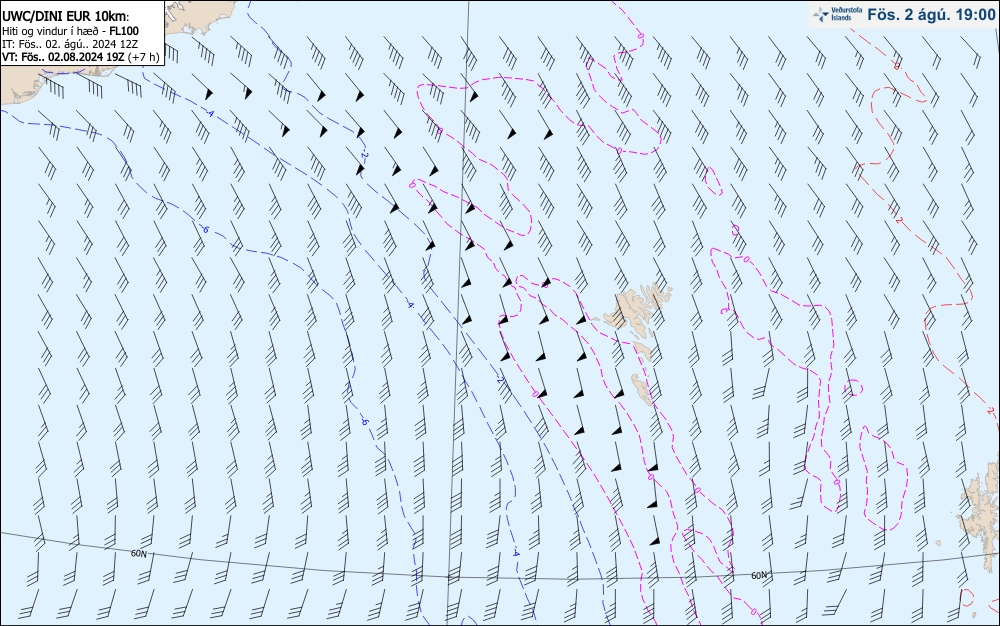1000x626 pixels.
Task: Select the 'IT: Fös.. 02. ágú.. 2024 12Z' line
Action: pos(70,44)
